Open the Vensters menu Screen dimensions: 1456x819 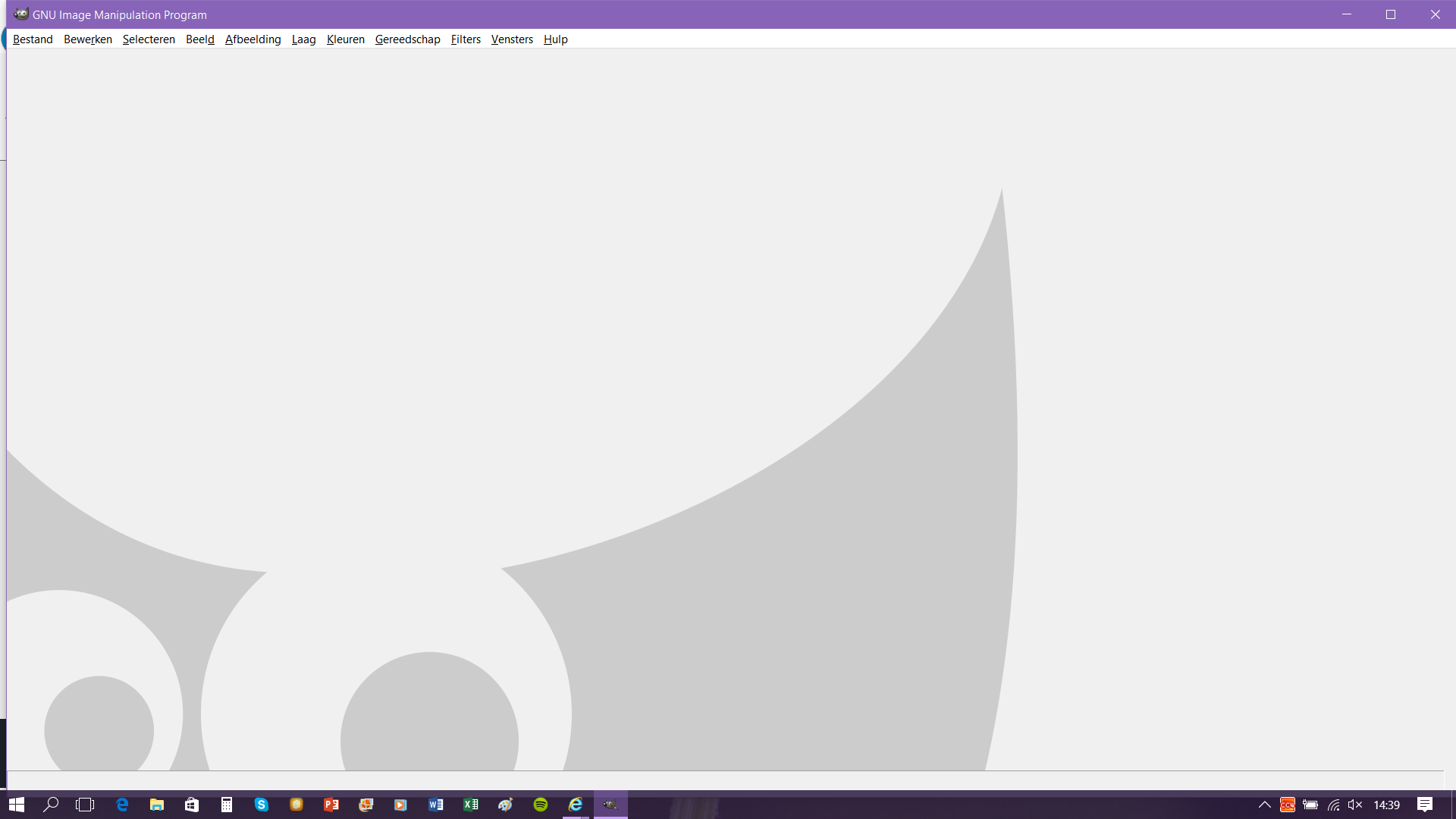[x=512, y=39]
